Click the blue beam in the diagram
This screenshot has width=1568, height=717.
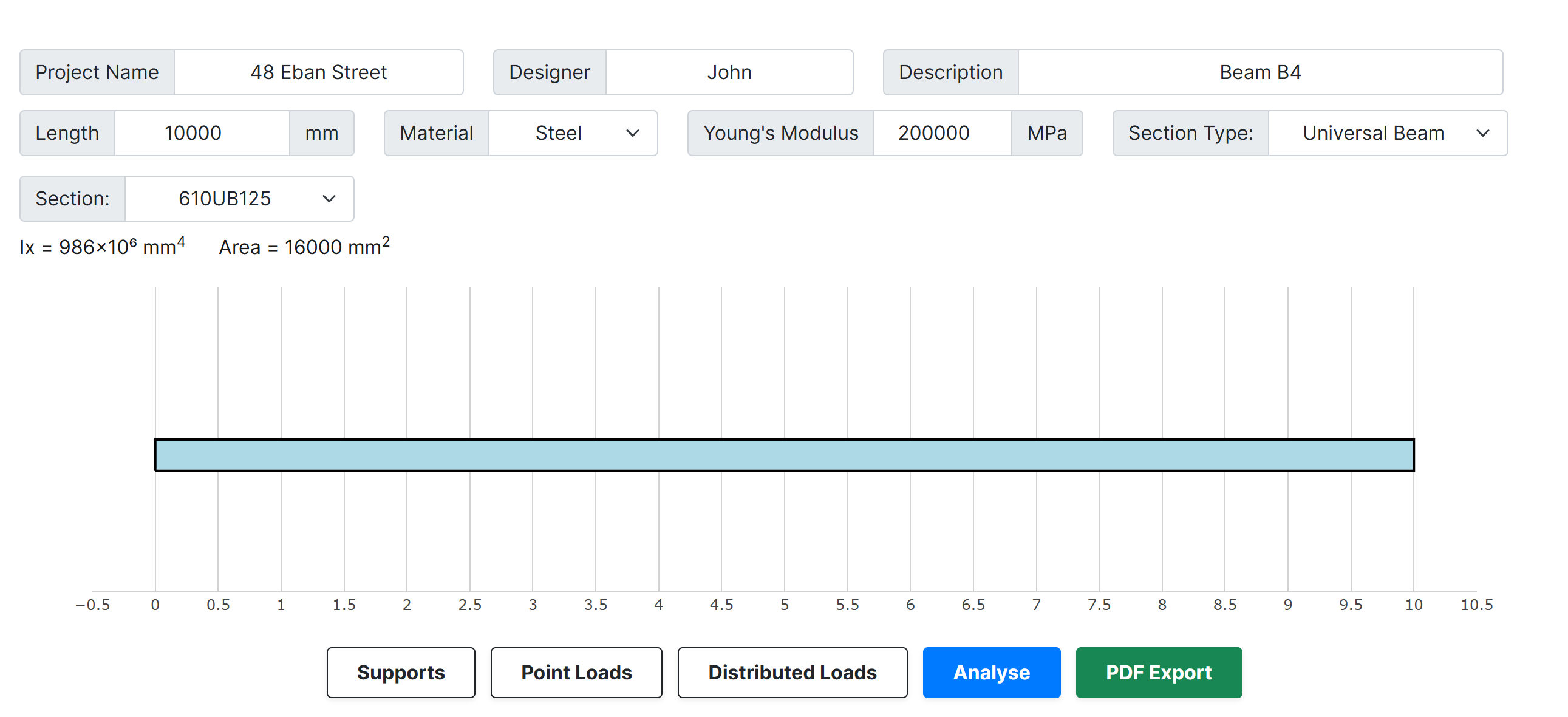[x=784, y=455]
